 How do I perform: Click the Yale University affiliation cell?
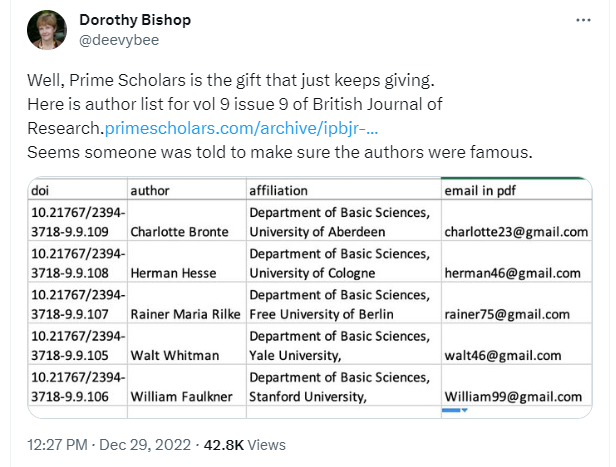(x=342, y=346)
